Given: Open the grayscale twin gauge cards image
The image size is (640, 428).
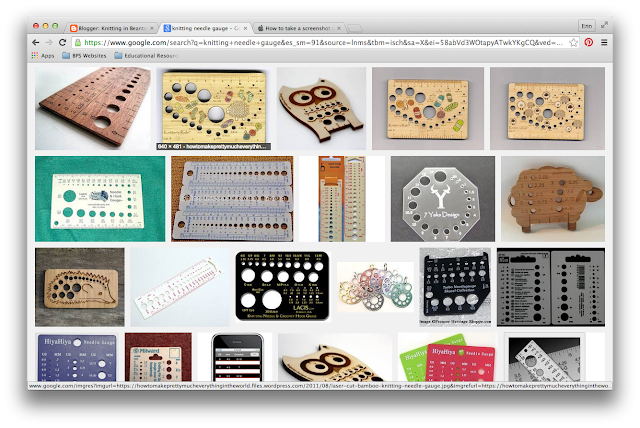Looking at the screenshot, I should [551, 287].
